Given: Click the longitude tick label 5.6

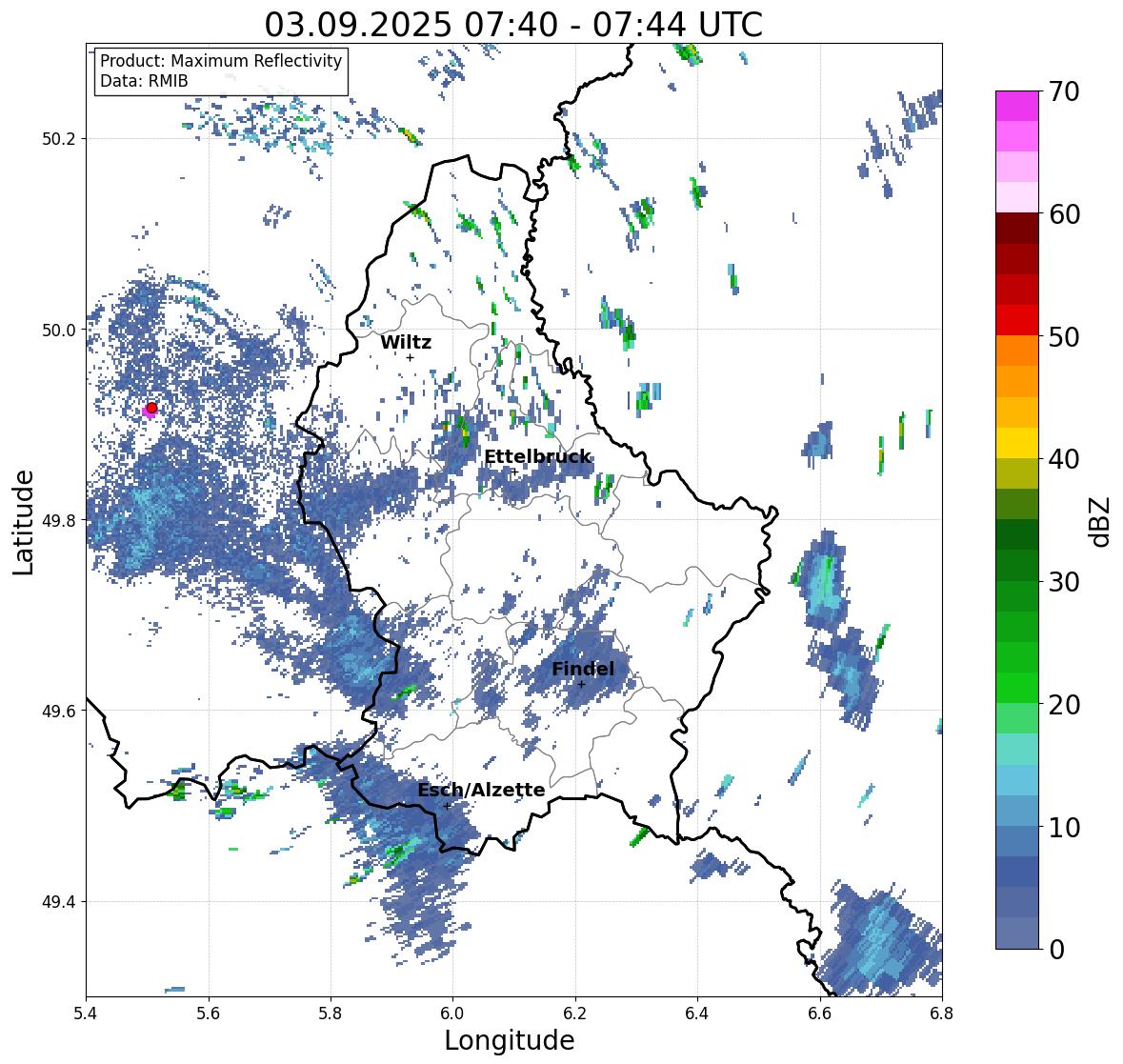Looking at the screenshot, I should pos(209,1013).
